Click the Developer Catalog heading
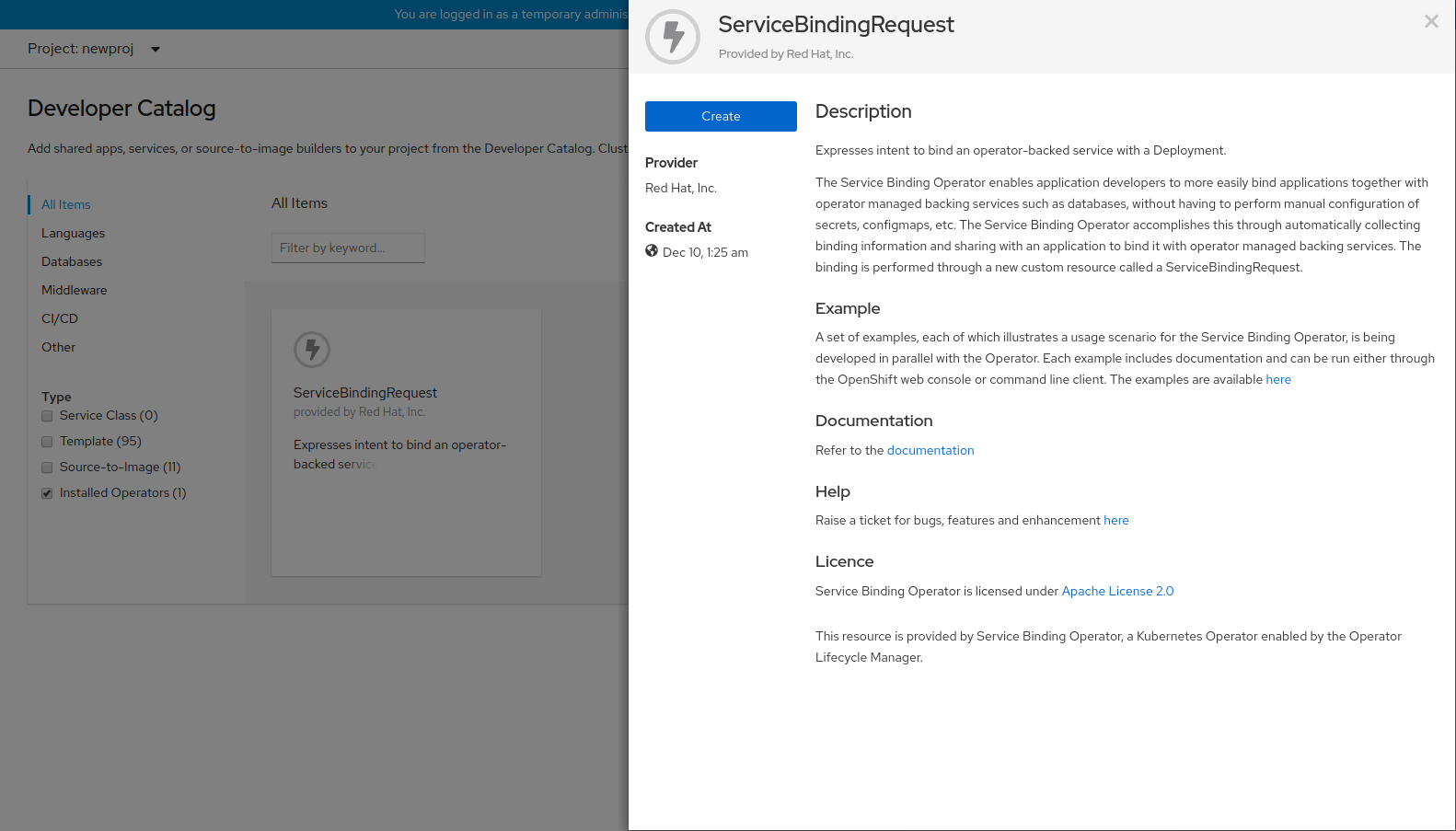The height and width of the screenshot is (831, 1456). click(121, 108)
